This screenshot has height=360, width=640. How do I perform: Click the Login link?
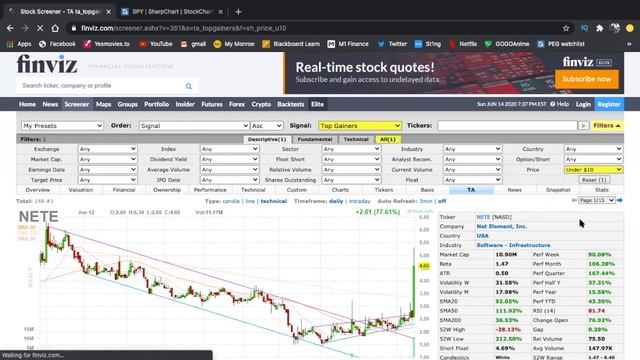(583, 104)
